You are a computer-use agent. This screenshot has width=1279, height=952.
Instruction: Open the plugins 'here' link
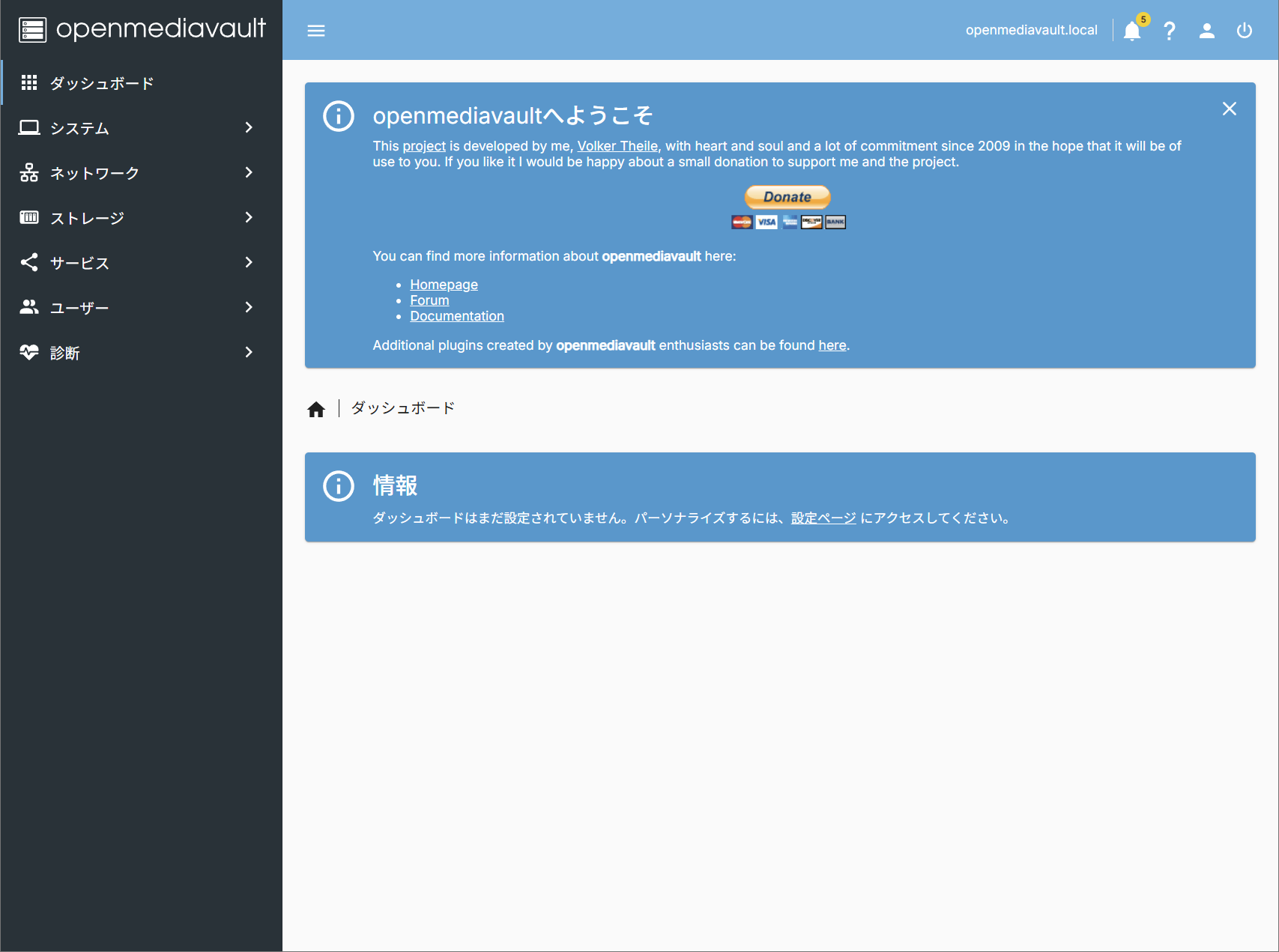pos(832,345)
